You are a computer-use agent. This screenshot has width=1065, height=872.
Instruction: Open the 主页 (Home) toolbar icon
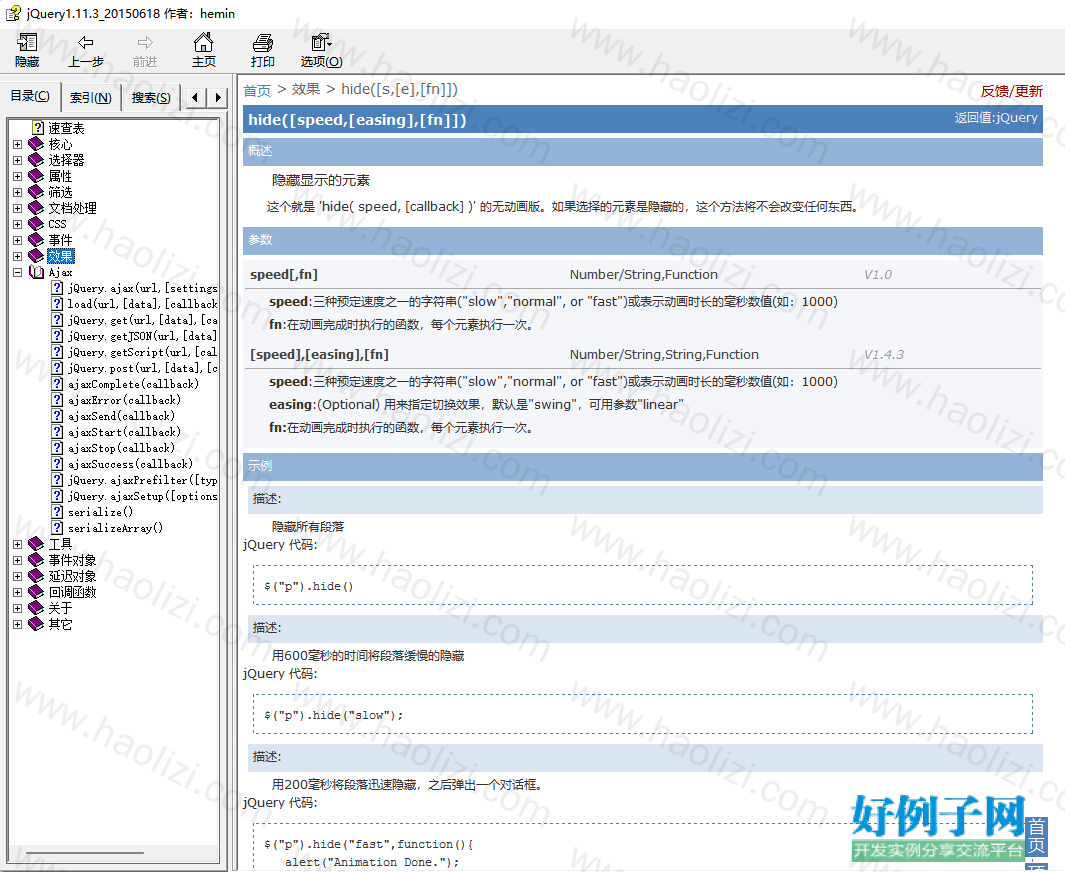(x=203, y=51)
